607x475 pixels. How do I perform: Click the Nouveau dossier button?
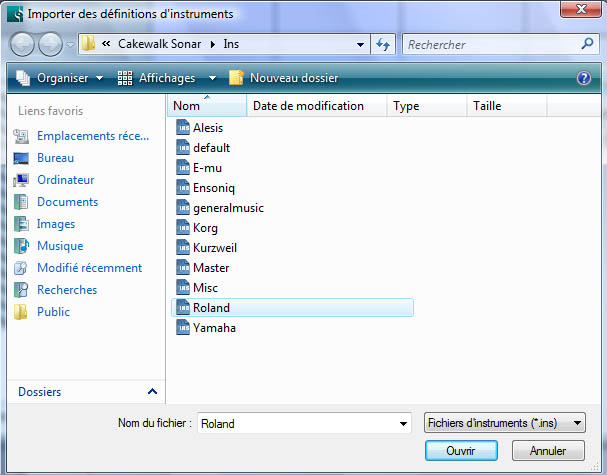284,78
